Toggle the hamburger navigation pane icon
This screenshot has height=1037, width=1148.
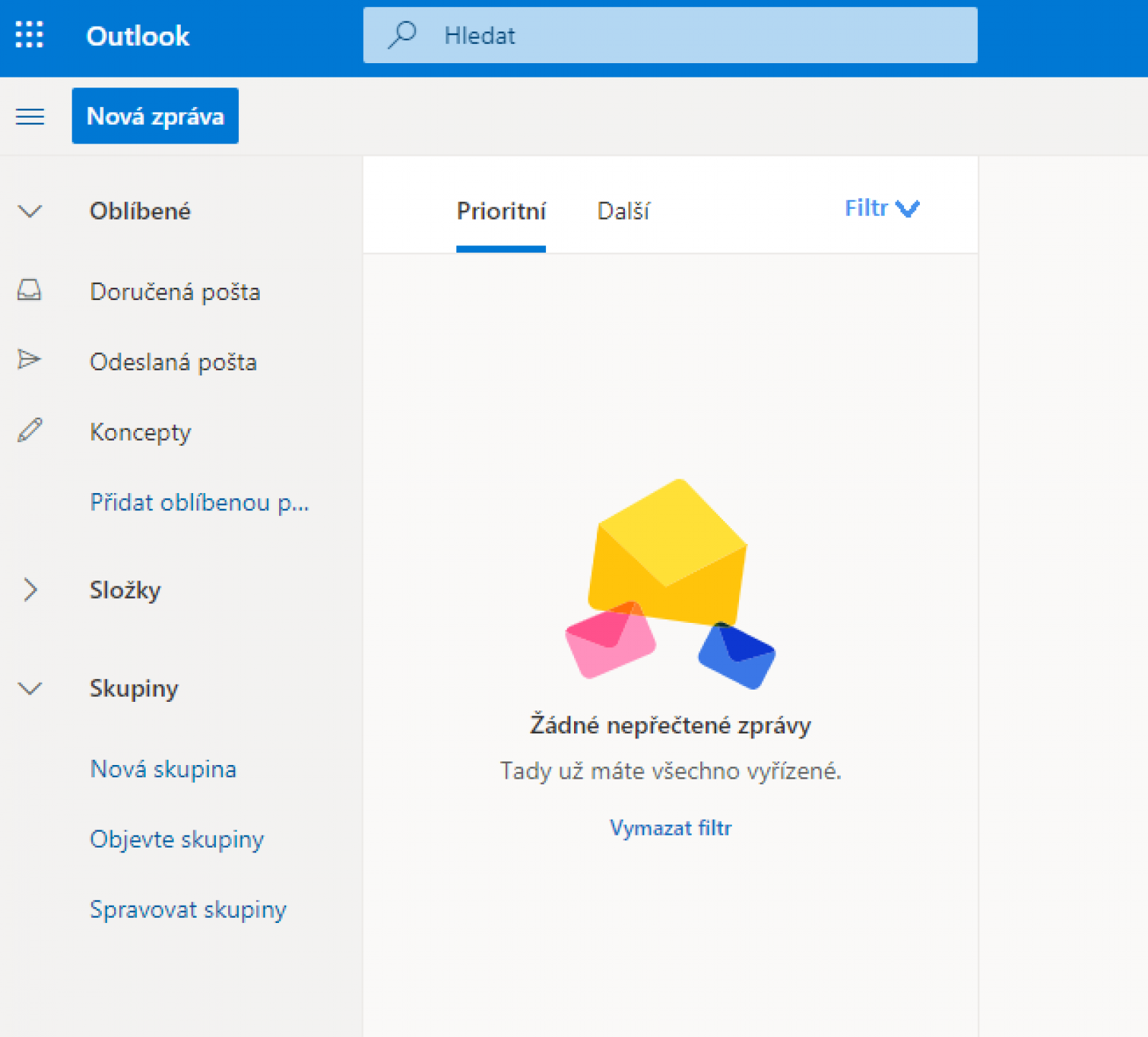tap(29, 116)
